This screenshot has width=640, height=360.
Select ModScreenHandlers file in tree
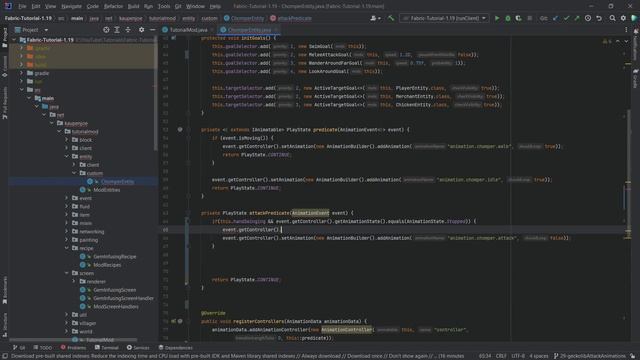point(116,307)
